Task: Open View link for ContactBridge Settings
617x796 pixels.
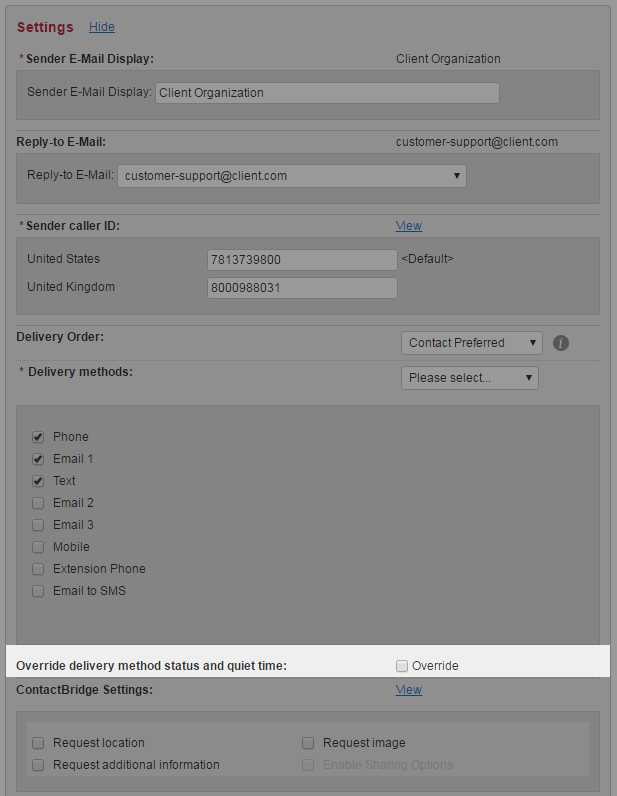Action: pos(408,690)
